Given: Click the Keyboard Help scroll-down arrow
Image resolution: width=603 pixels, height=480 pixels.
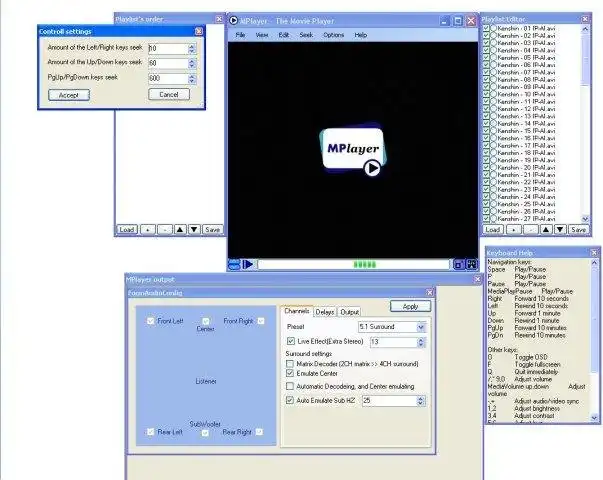Looking at the screenshot, I should click(x=594, y=418).
